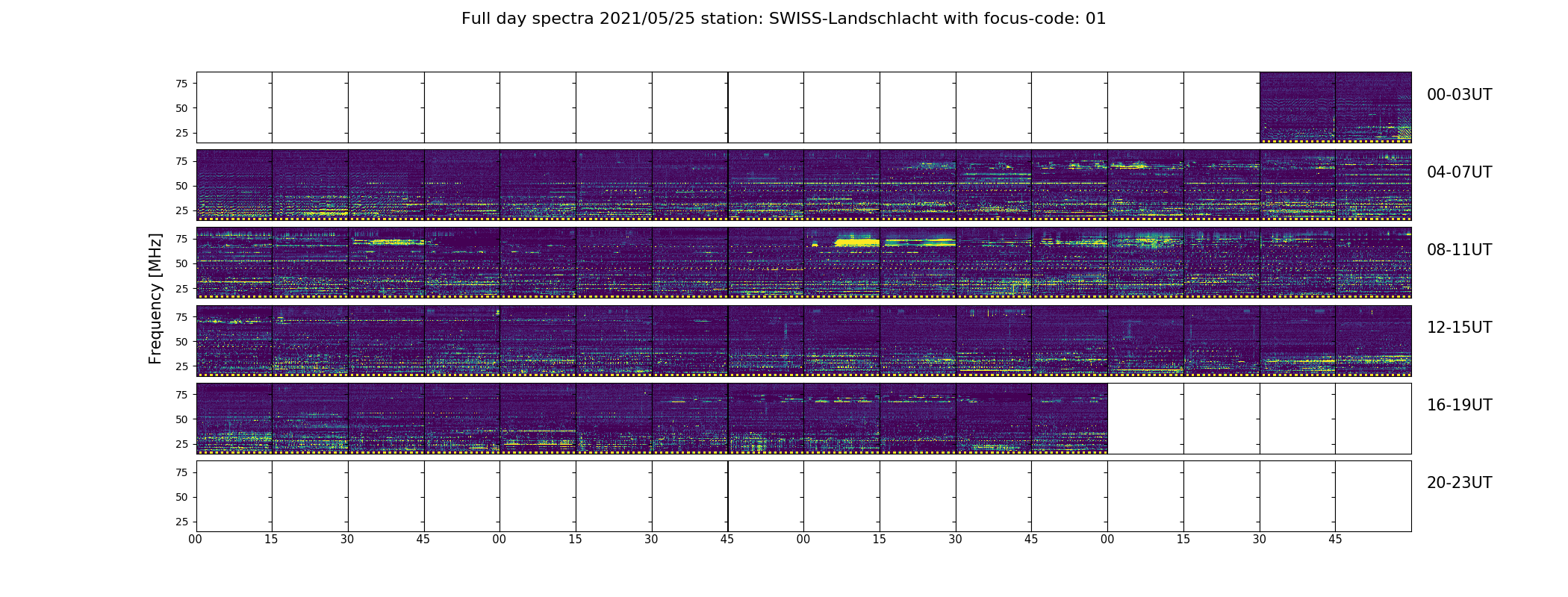Select the 50 tick on the 04-07UT axis

pyautogui.click(x=181, y=186)
